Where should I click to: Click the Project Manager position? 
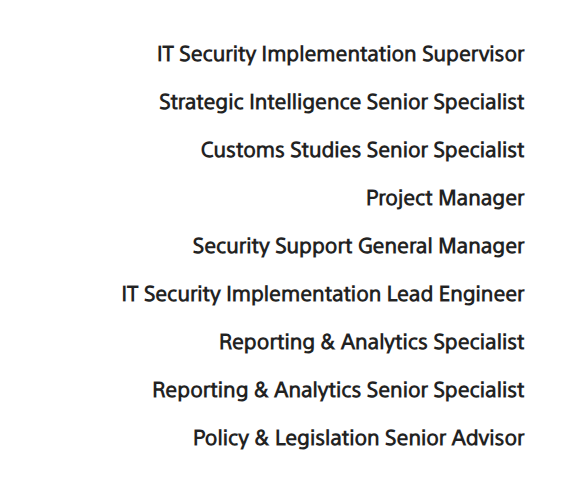point(445,199)
